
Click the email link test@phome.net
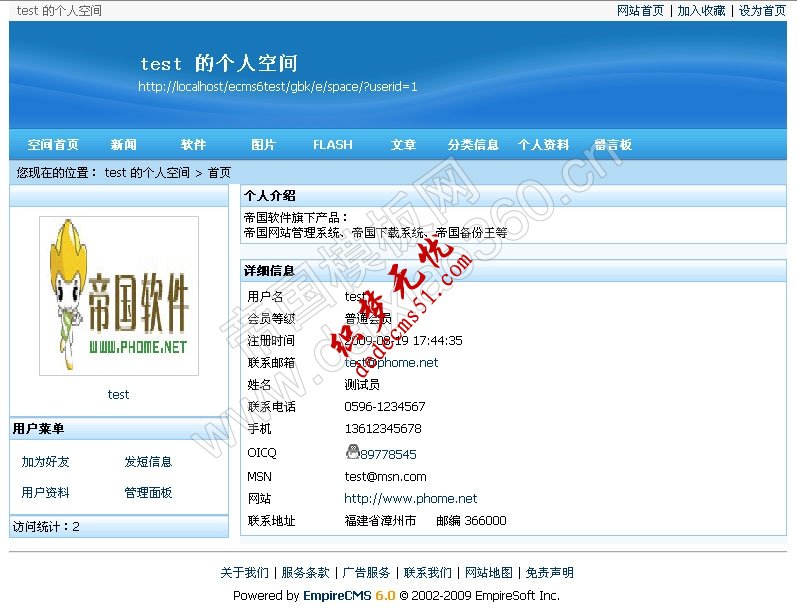[391, 362]
